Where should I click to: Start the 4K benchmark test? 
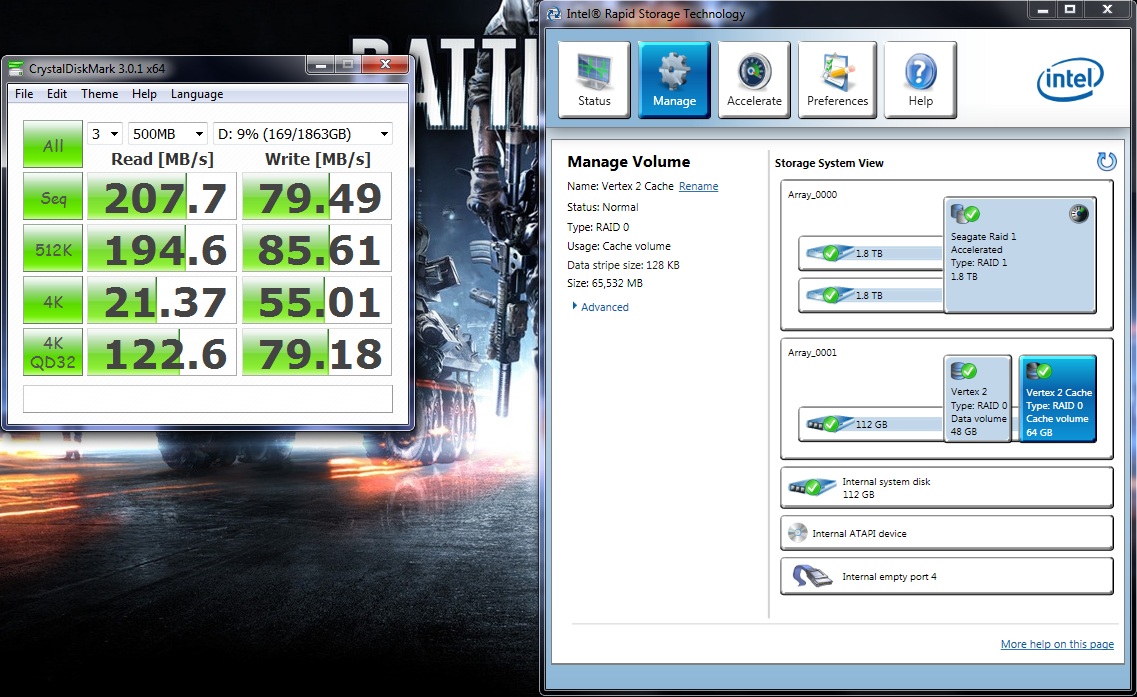click(x=53, y=300)
